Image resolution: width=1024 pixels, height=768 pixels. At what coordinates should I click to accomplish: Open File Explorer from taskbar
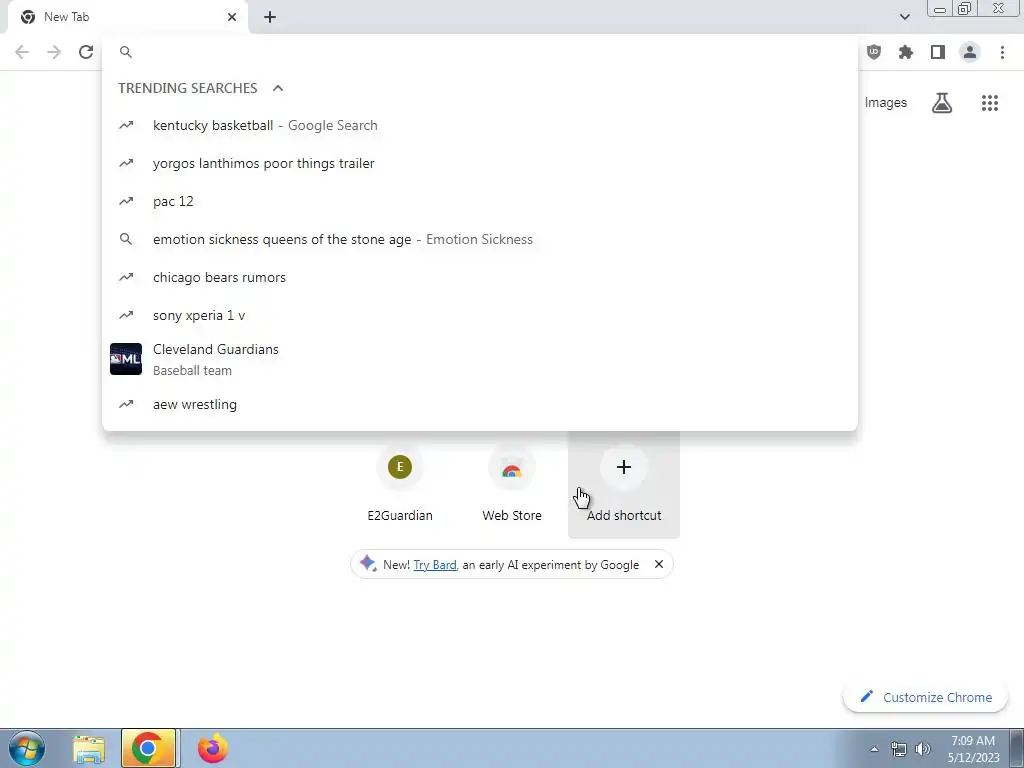tap(89, 749)
